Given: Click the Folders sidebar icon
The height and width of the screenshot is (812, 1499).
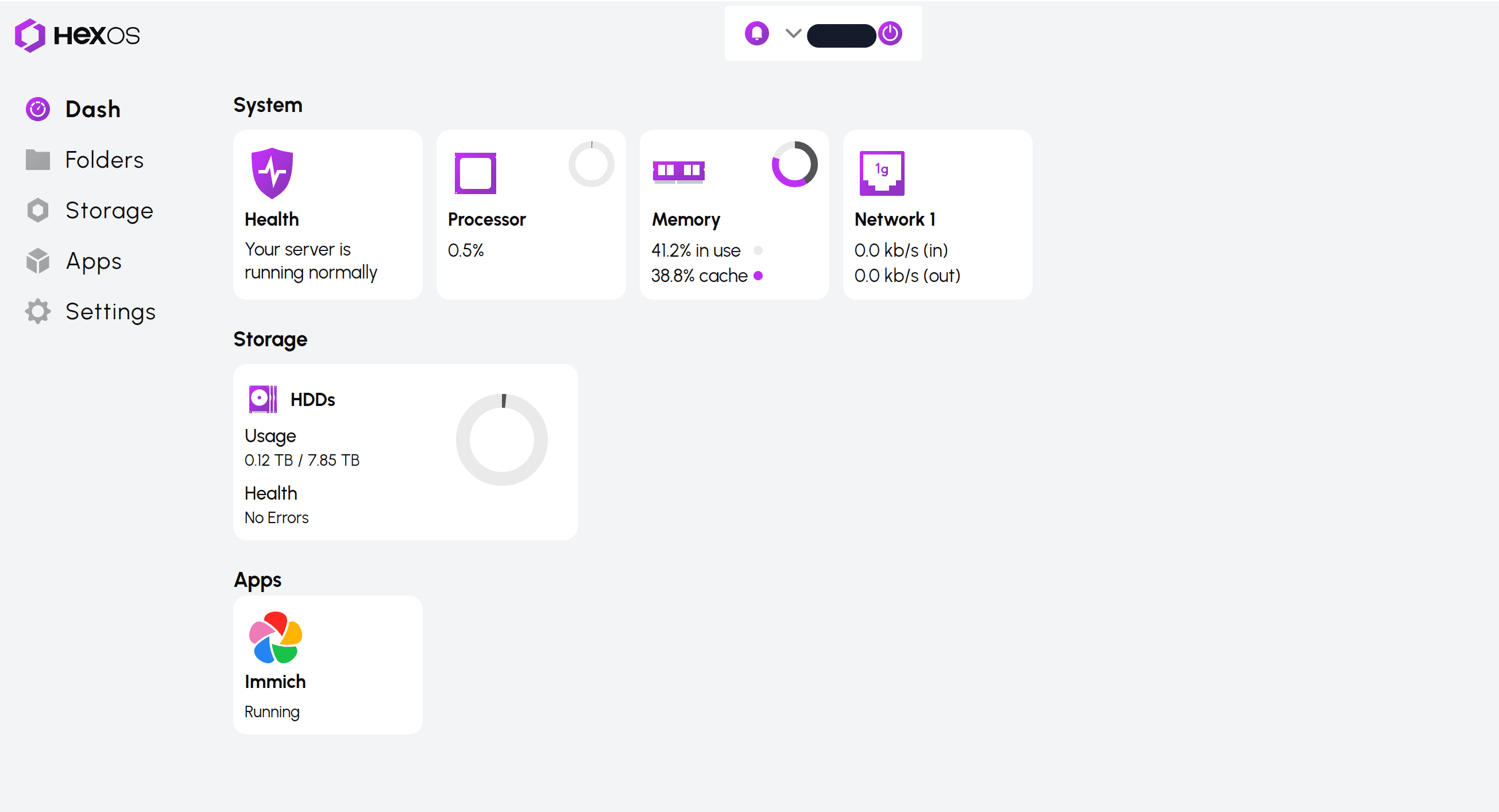Looking at the screenshot, I should coord(38,160).
